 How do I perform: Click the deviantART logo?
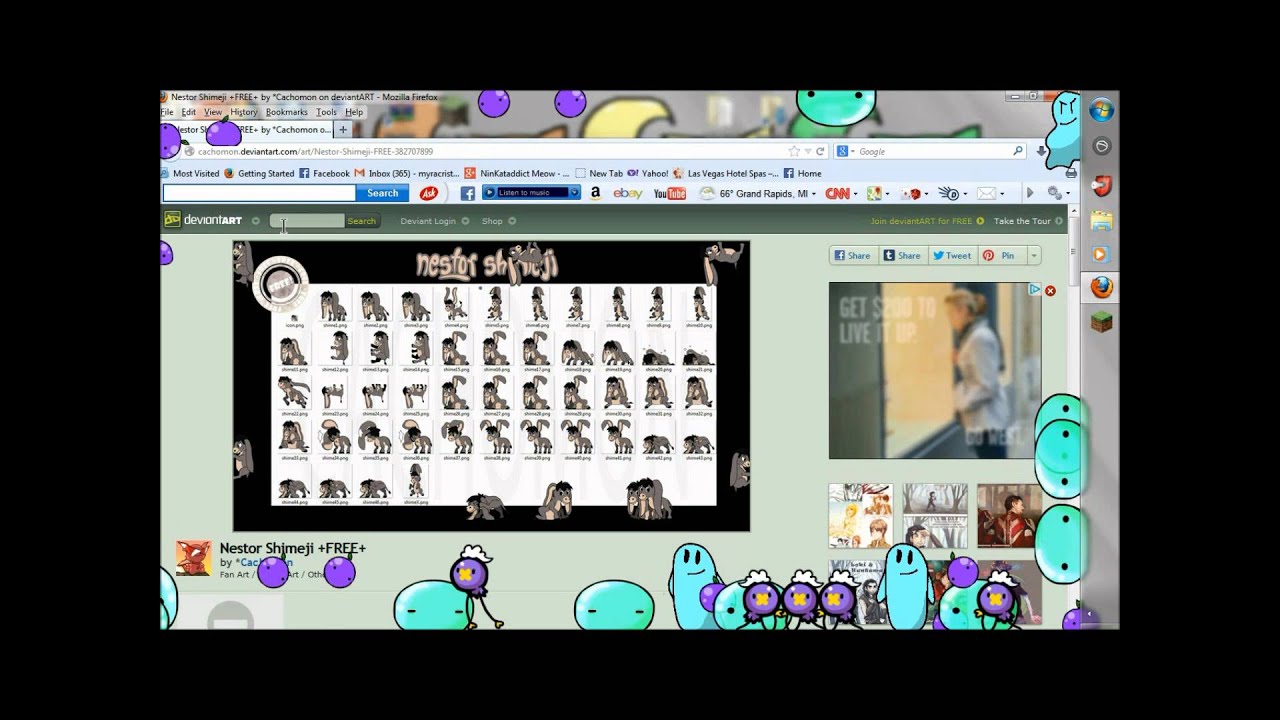(x=203, y=220)
